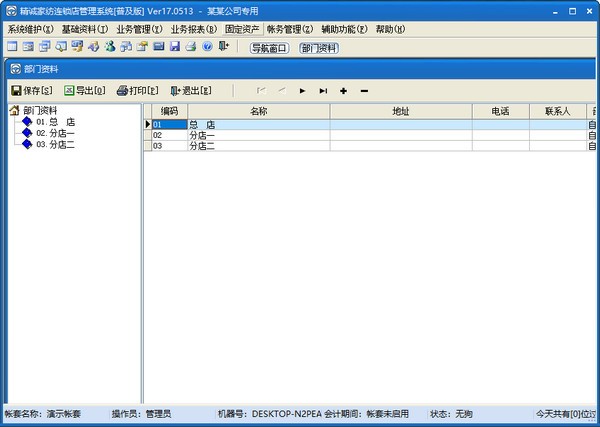Click the house icon beside 部门资料 tree root
The image size is (600, 427).
pyautogui.click(x=14, y=111)
